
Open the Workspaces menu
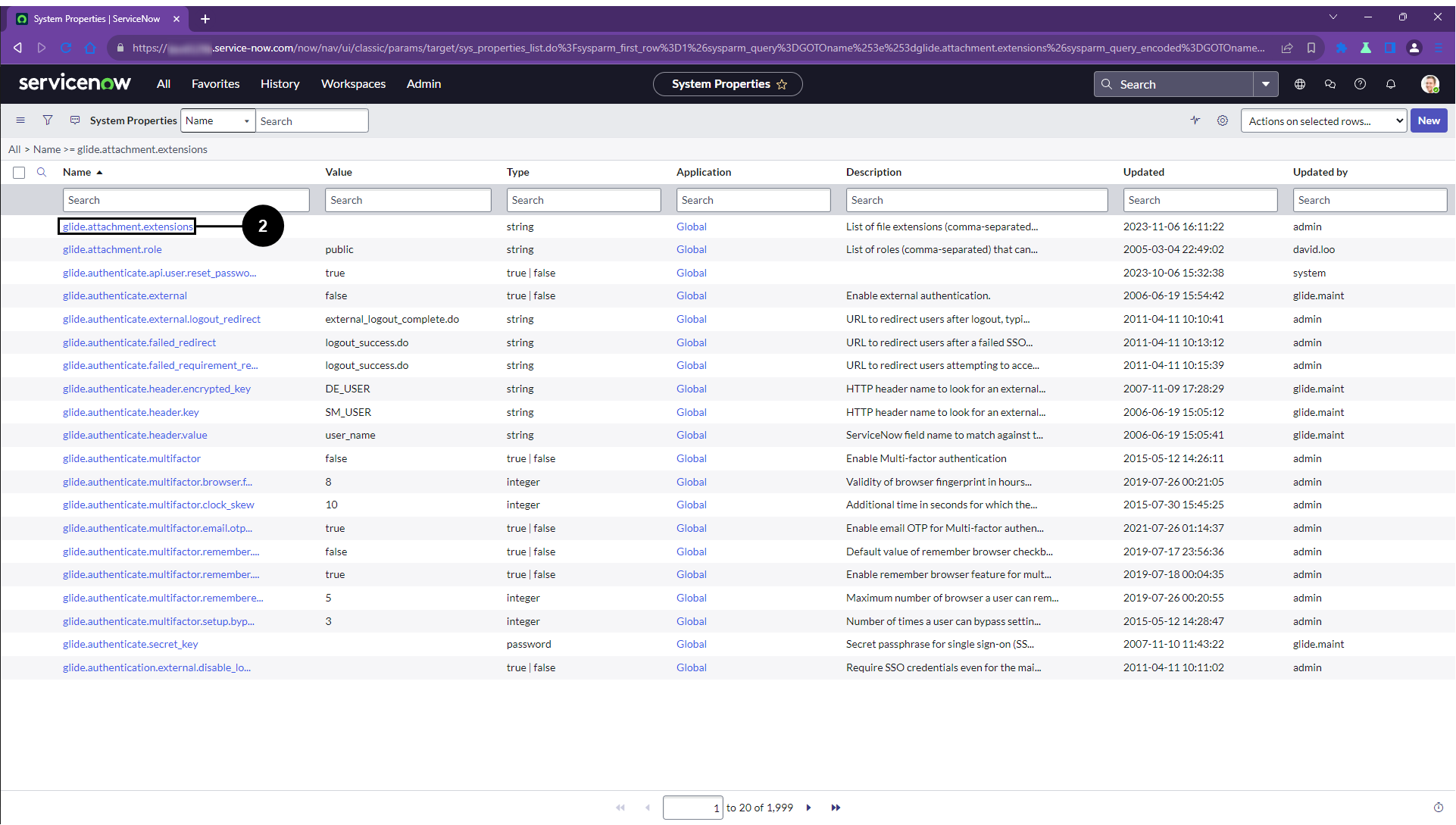tap(353, 84)
